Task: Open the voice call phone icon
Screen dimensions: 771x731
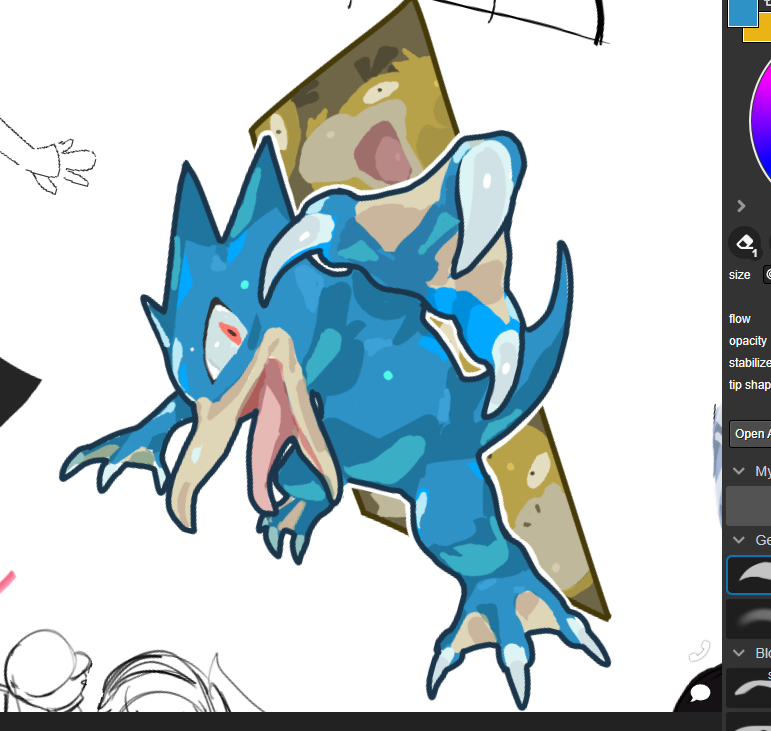Action: click(699, 651)
